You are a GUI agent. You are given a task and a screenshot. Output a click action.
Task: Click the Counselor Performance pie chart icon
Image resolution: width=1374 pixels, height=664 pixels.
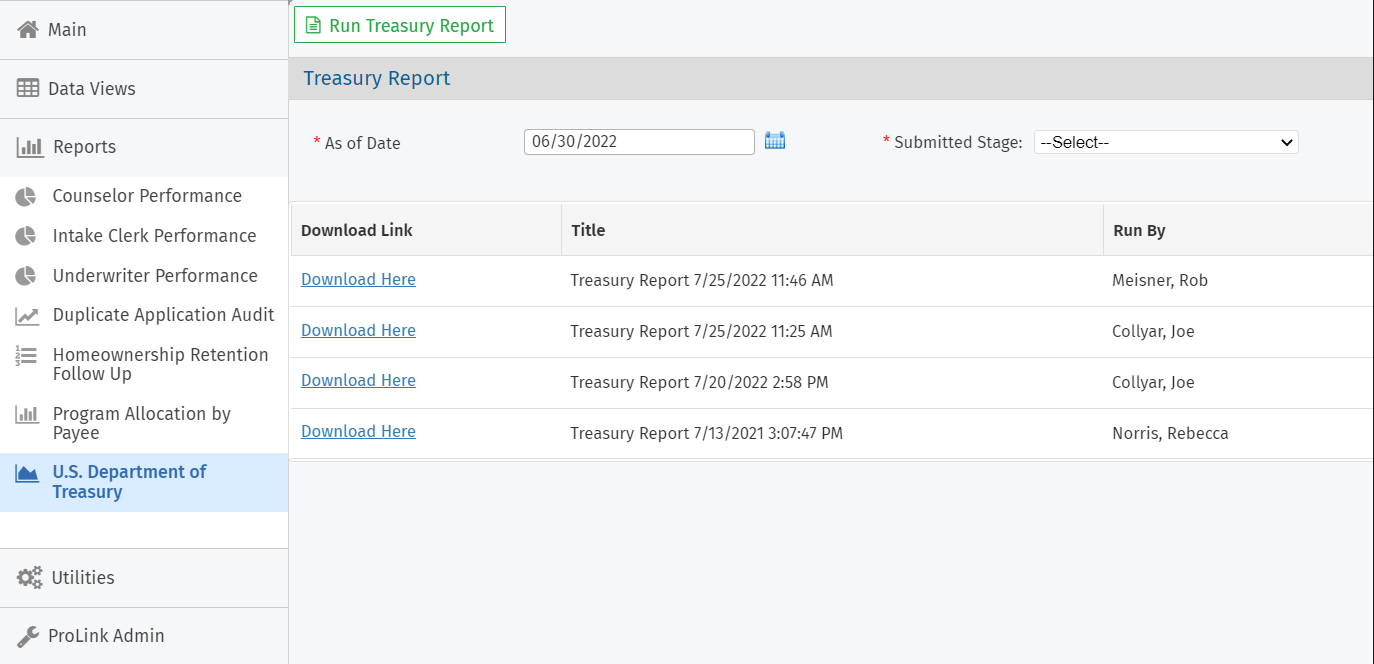(31, 196)
